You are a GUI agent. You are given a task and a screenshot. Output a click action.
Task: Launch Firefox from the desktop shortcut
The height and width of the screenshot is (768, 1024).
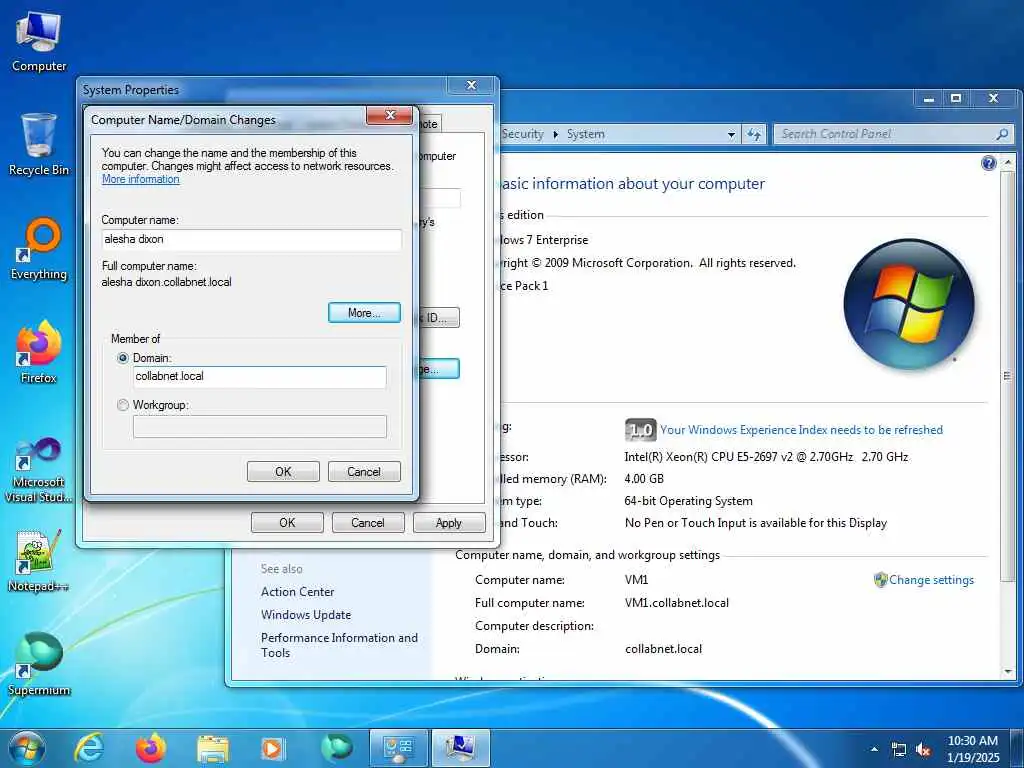[39, 353]
